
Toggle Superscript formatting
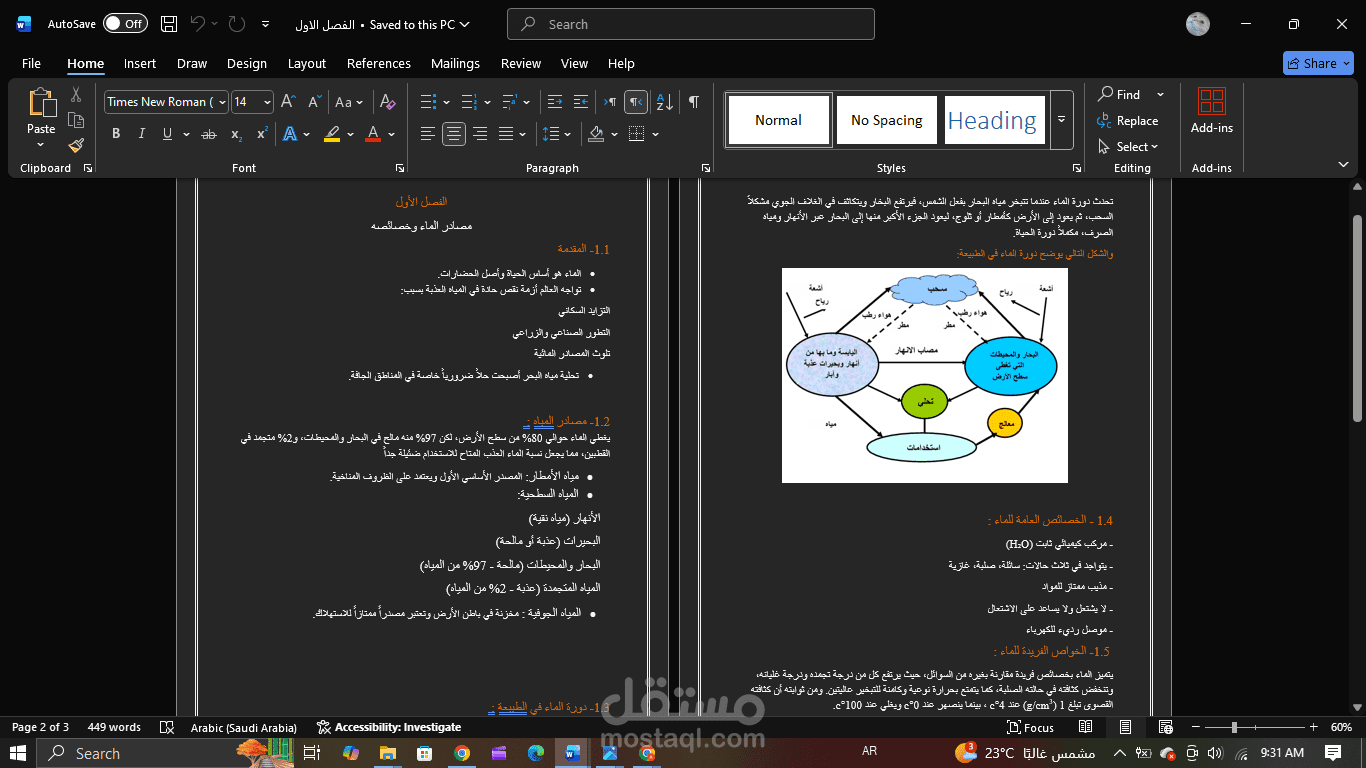262,134
